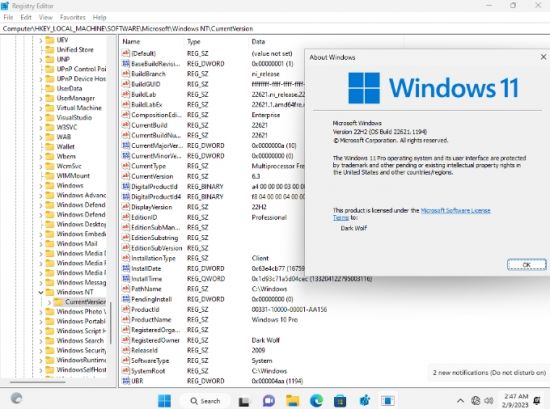Image resolution: width=550 pixels, height=409 pixels.
Task: Open Microsoft Software License link
Action: pos(455,210)
